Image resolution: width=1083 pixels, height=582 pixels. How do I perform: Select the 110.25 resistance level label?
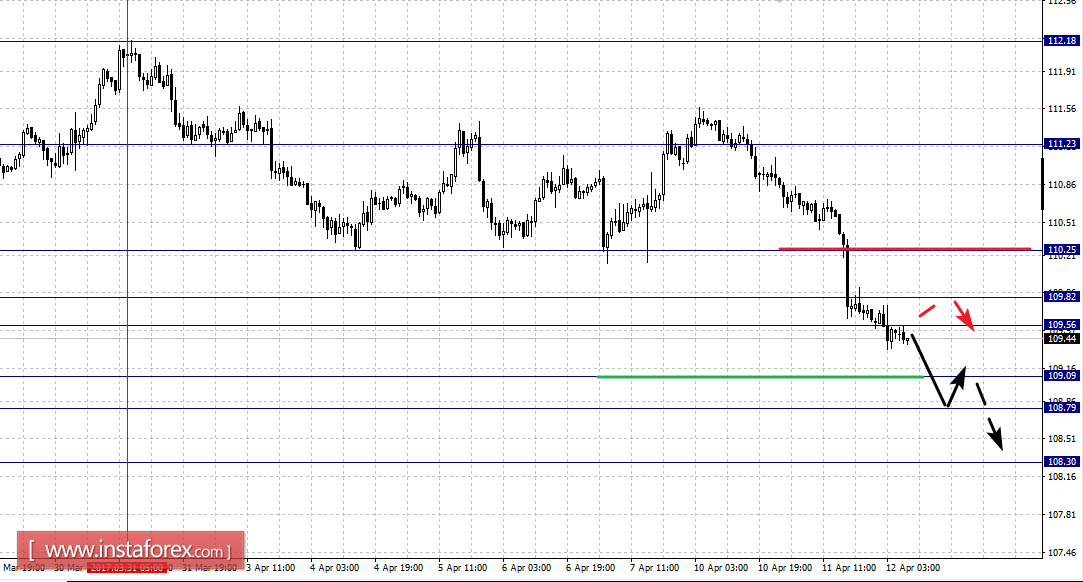[1062, 250]
